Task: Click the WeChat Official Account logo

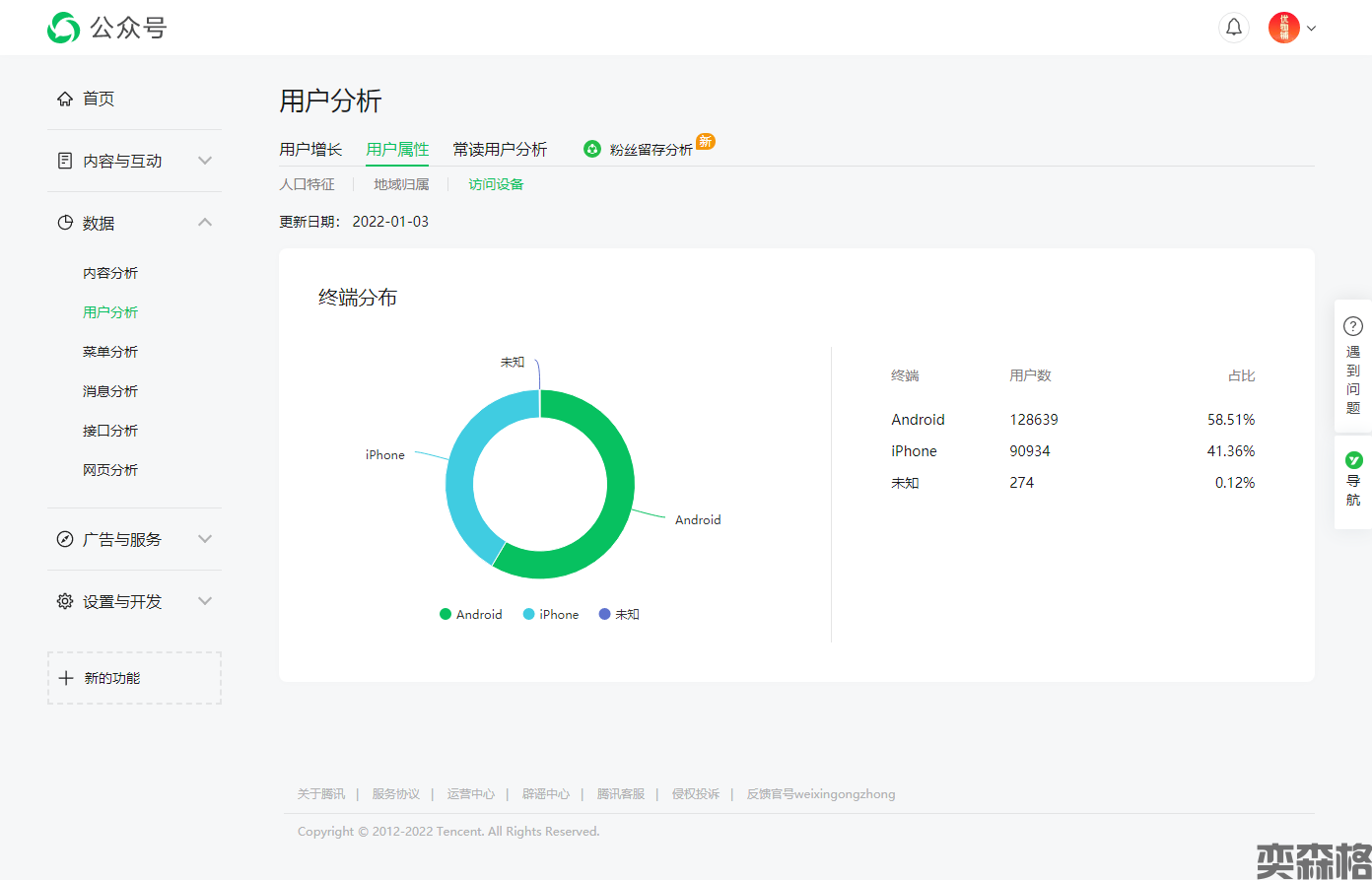Action: (x=64, y=28)
